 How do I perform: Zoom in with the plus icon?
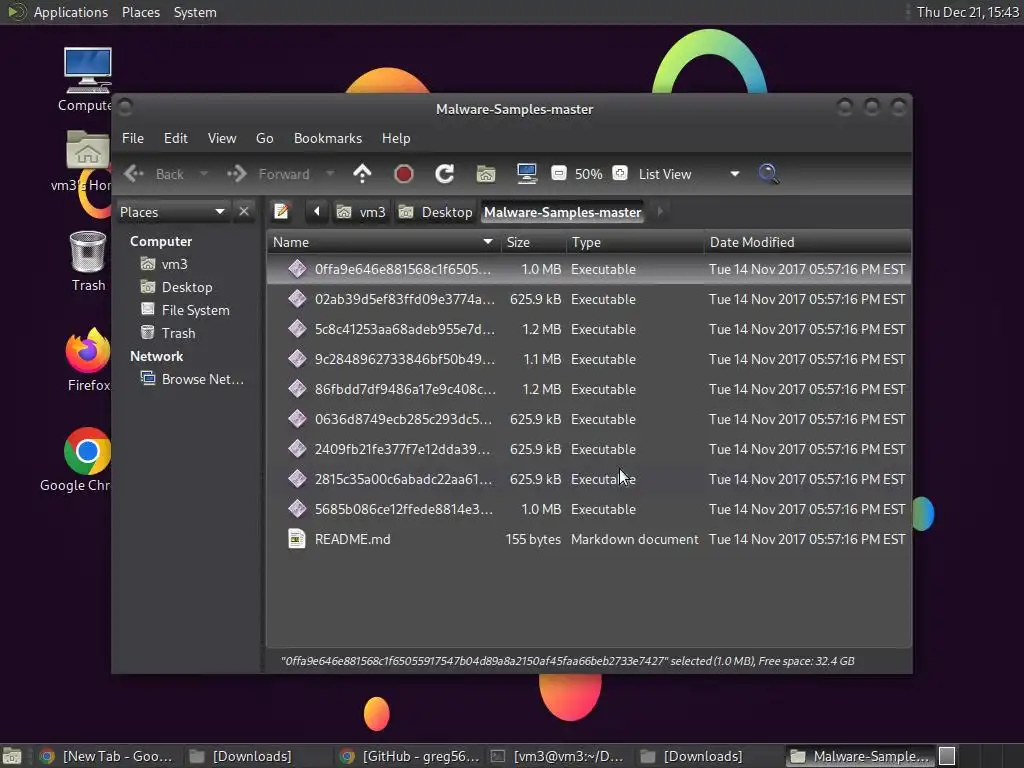coord(620,173)
